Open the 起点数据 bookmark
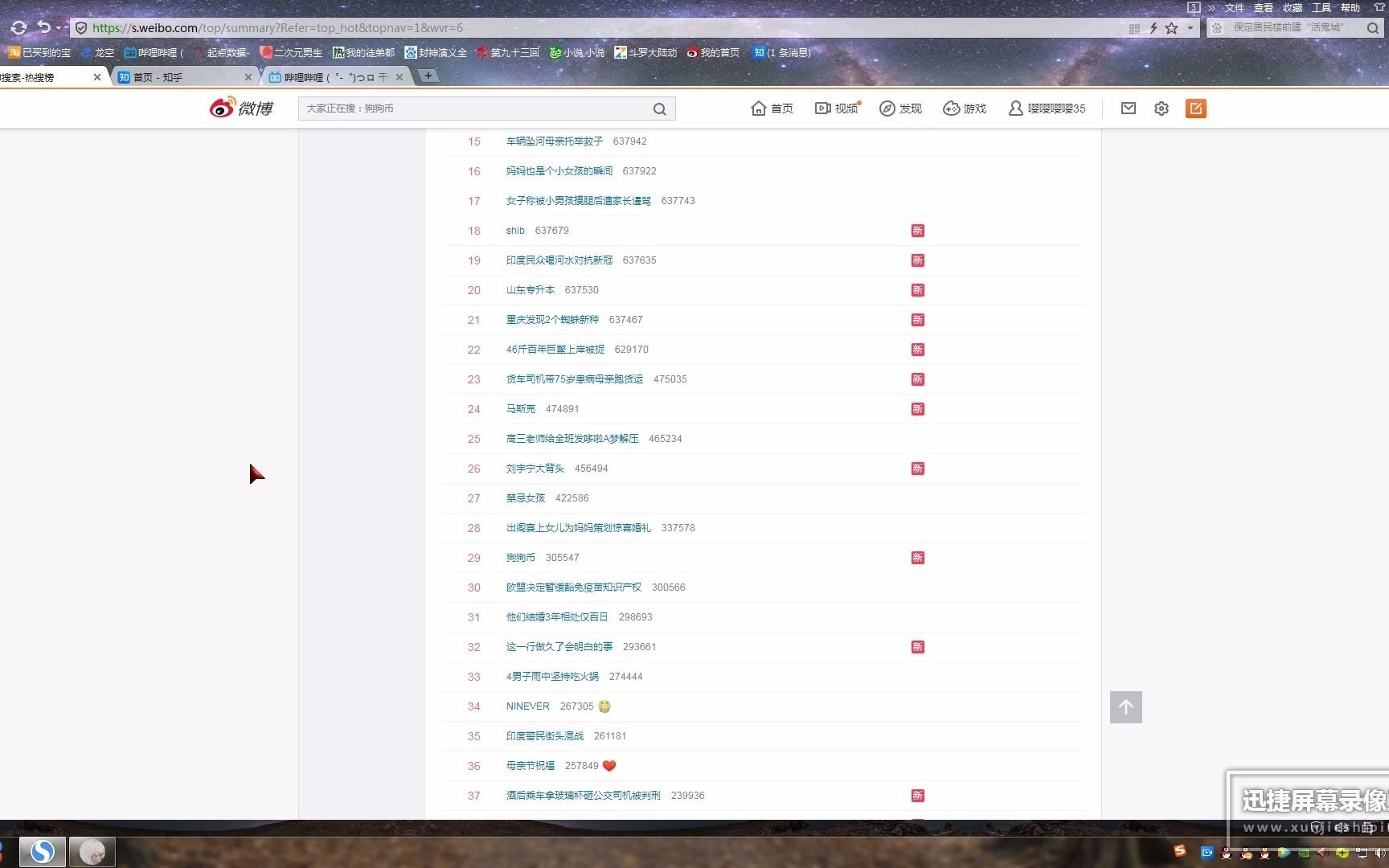The height and width of the screenshot is (868, 1389). point(222,52)
